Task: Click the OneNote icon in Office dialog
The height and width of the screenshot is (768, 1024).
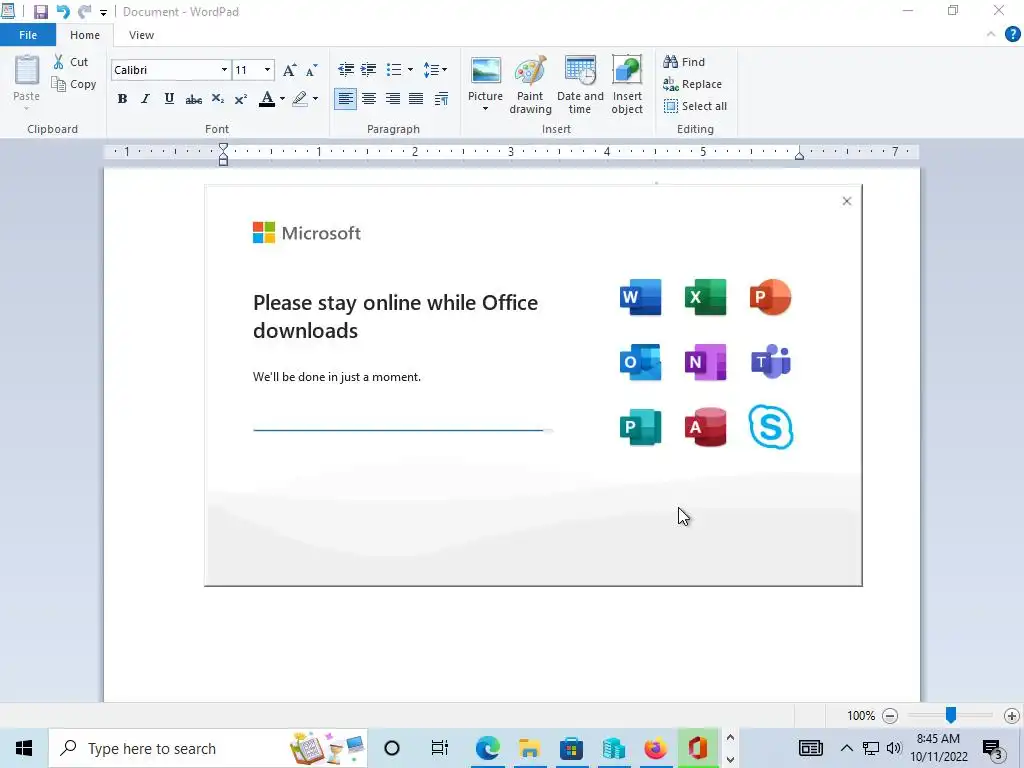Action: [x=705, y=362]
